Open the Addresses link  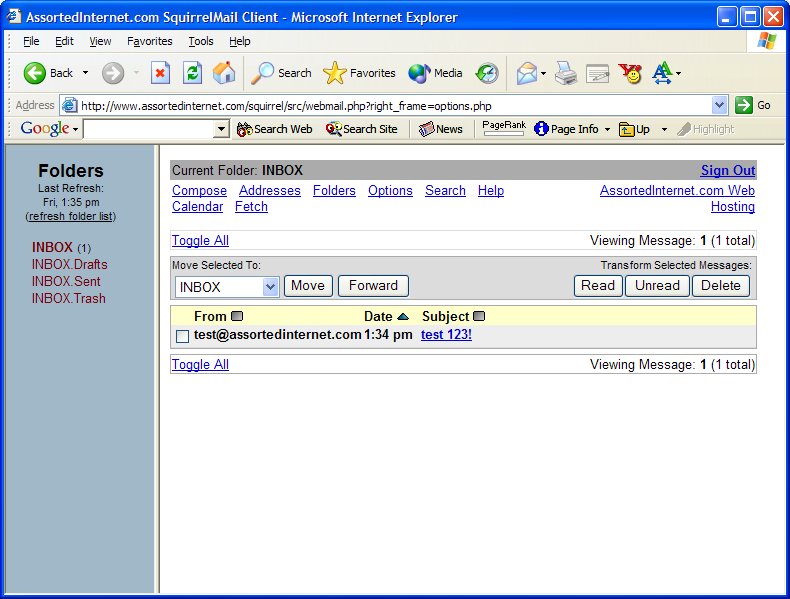(270, 190)
